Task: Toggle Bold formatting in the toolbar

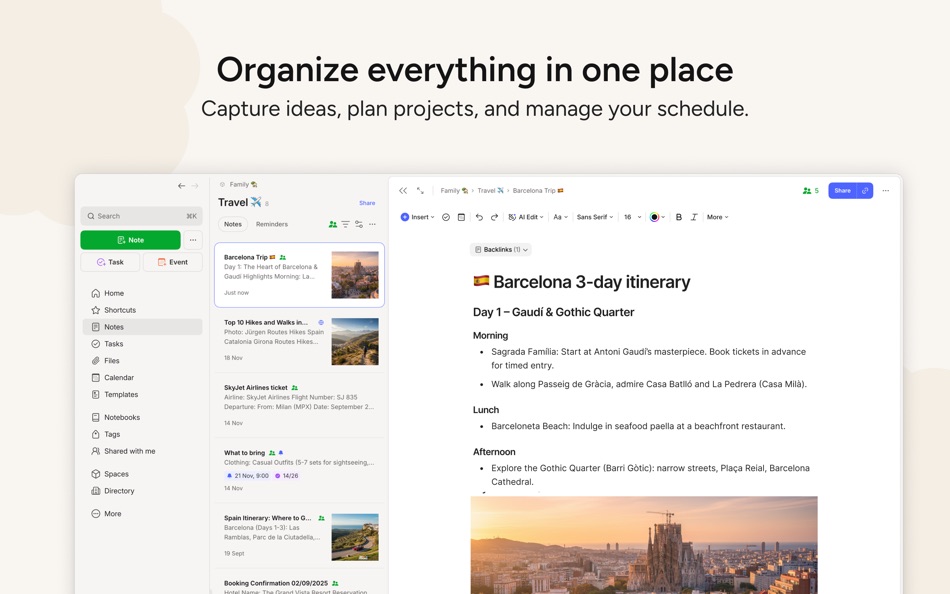Action: point(679,216)
